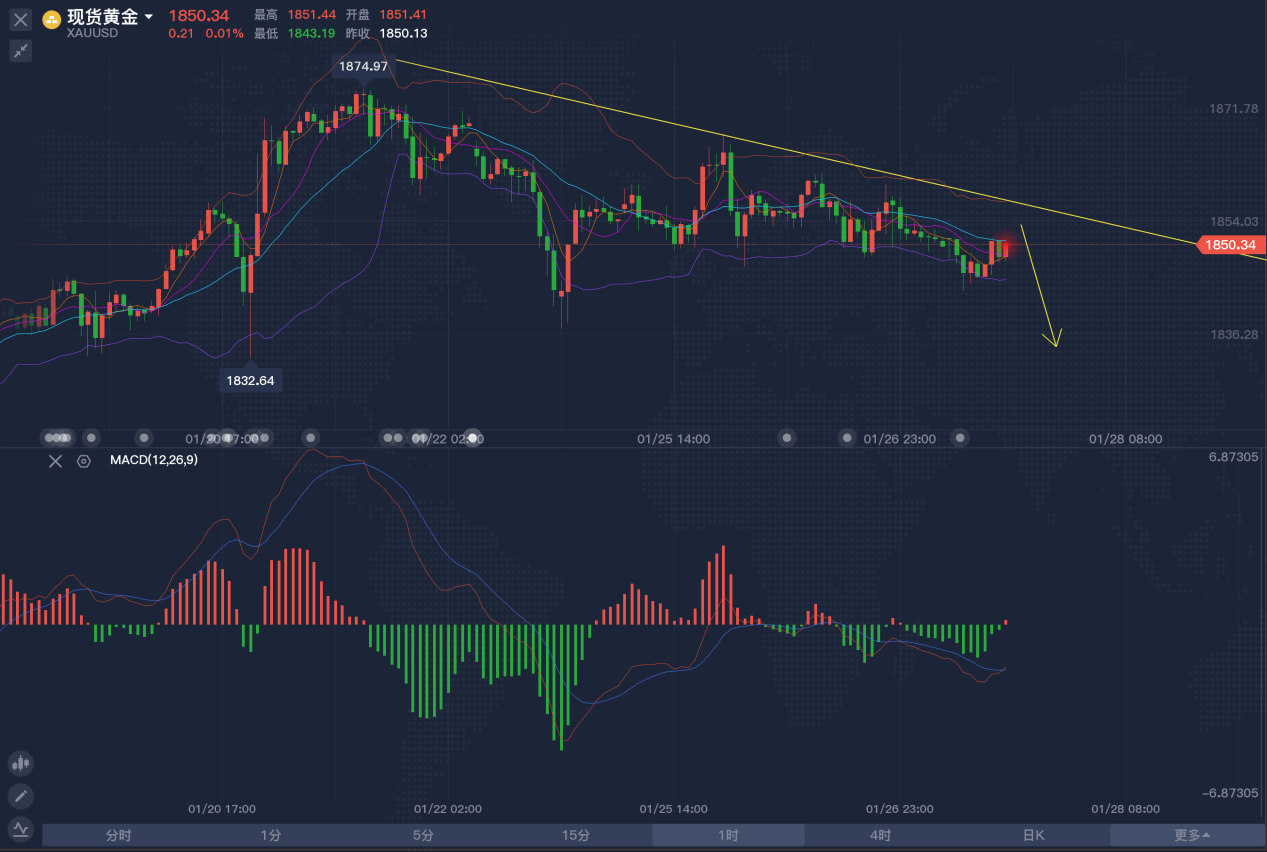Viewport: 1267px width, 852px height.
Task: Remove the MACD indicator using its X
Action: (x=56, y=461)
